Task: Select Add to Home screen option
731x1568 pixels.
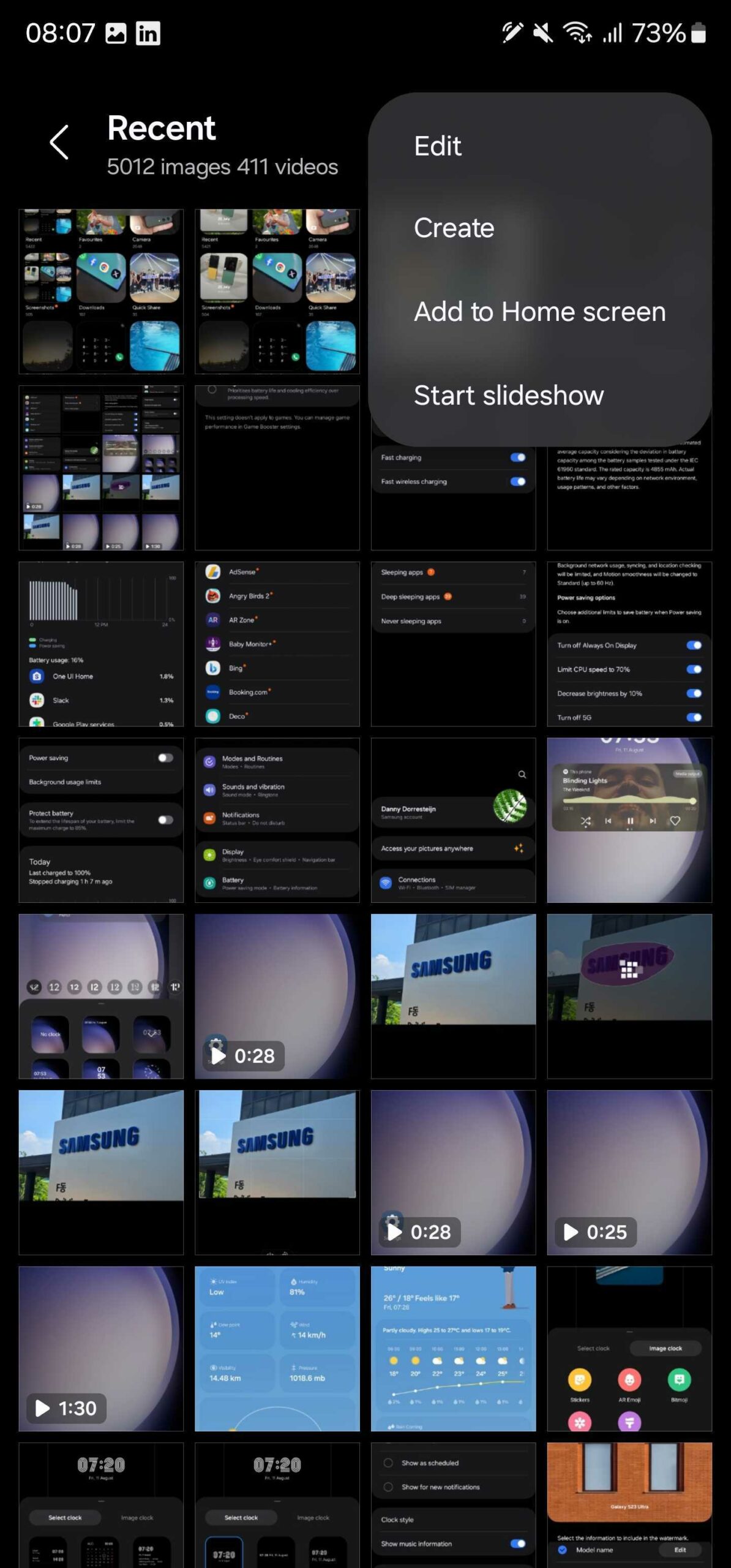Action: click(x=539, y=312)
